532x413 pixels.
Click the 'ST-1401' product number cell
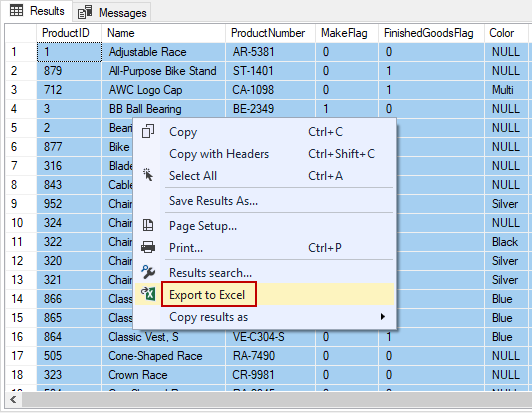[270, 71]
